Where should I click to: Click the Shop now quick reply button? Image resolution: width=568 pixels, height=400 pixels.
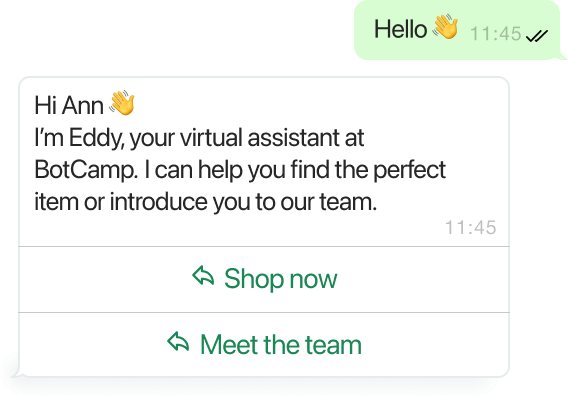tap(264, 279)
